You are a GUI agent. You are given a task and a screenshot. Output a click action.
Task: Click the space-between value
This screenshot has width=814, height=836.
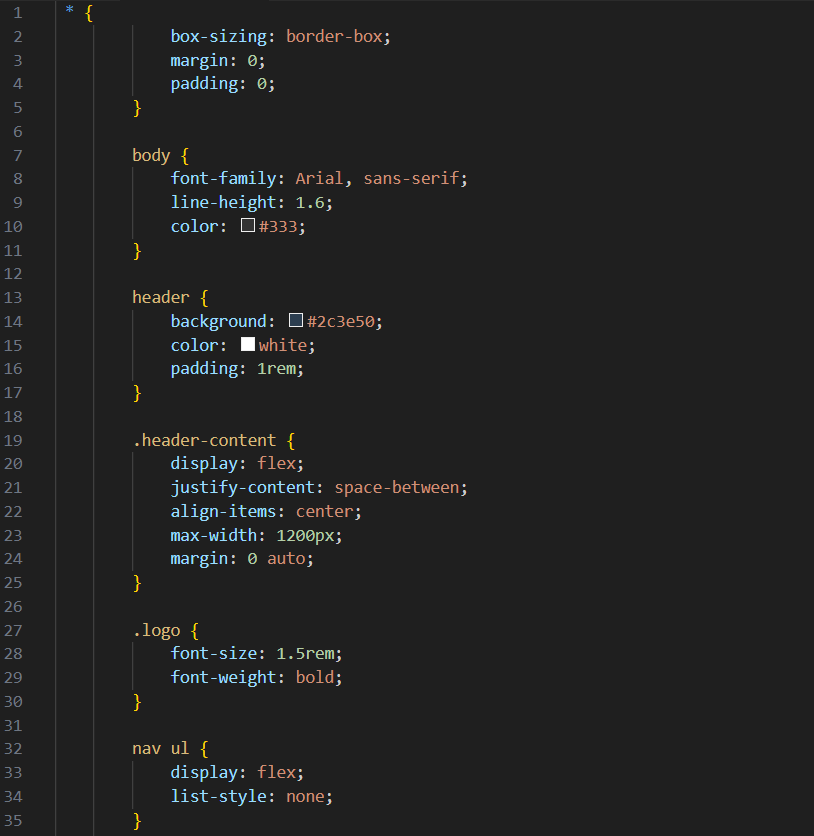coord(397,488)
